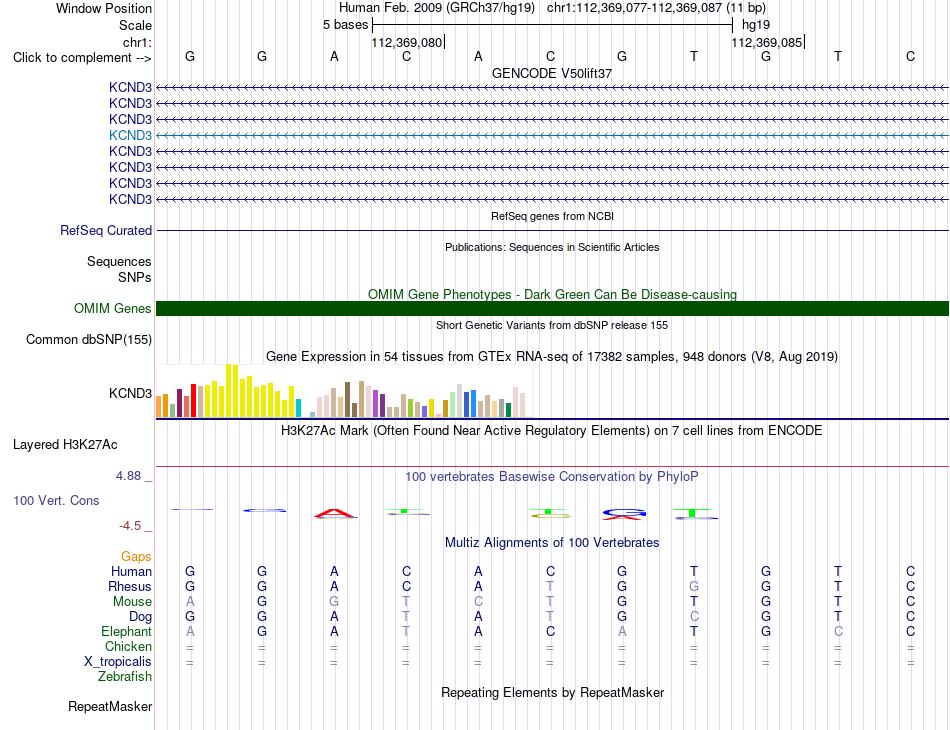The width and height of the screenshot is (950, 730).
Task: Click the Gaps label in Multiz track
Action: (x=136, y=556)
